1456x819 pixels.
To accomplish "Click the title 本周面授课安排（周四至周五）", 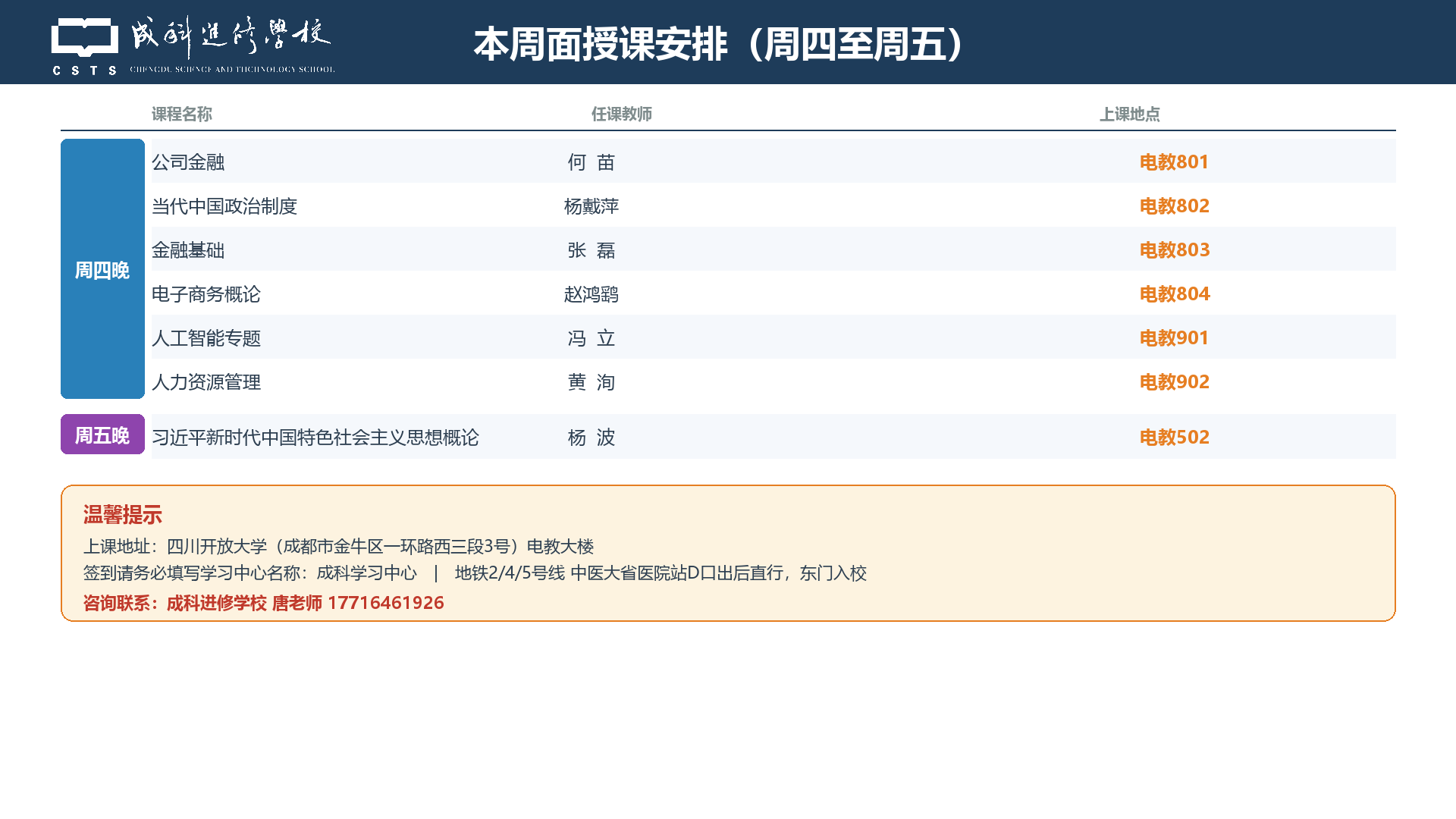I will [719, 44].
